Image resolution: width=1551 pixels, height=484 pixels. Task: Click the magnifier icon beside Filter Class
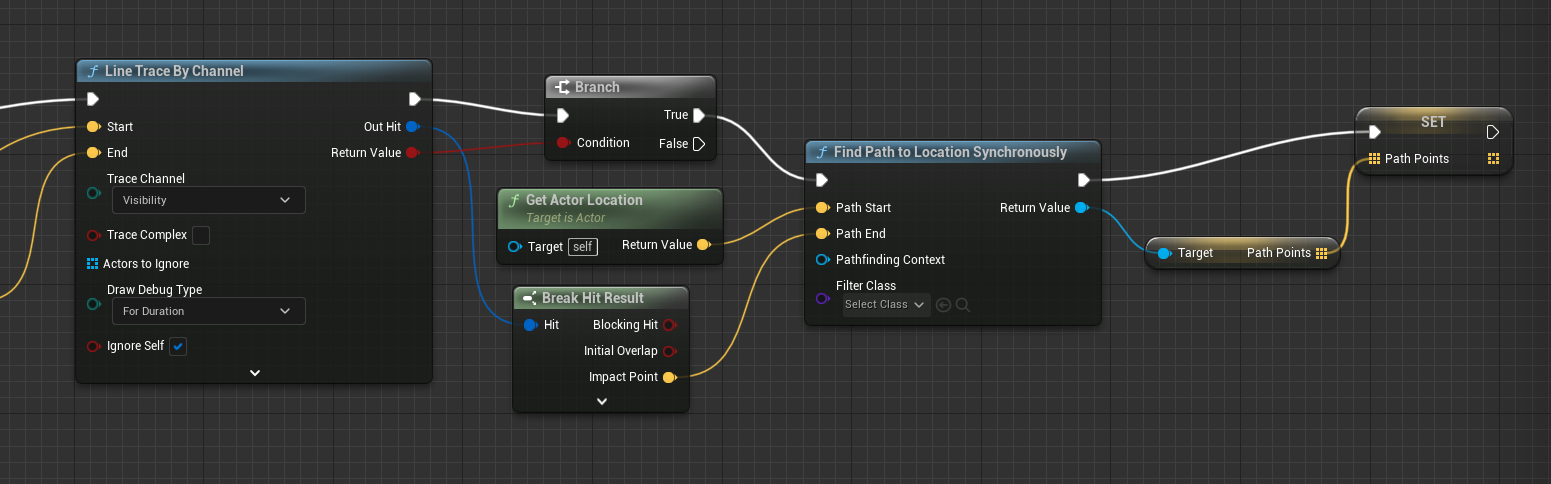[963, 304]
